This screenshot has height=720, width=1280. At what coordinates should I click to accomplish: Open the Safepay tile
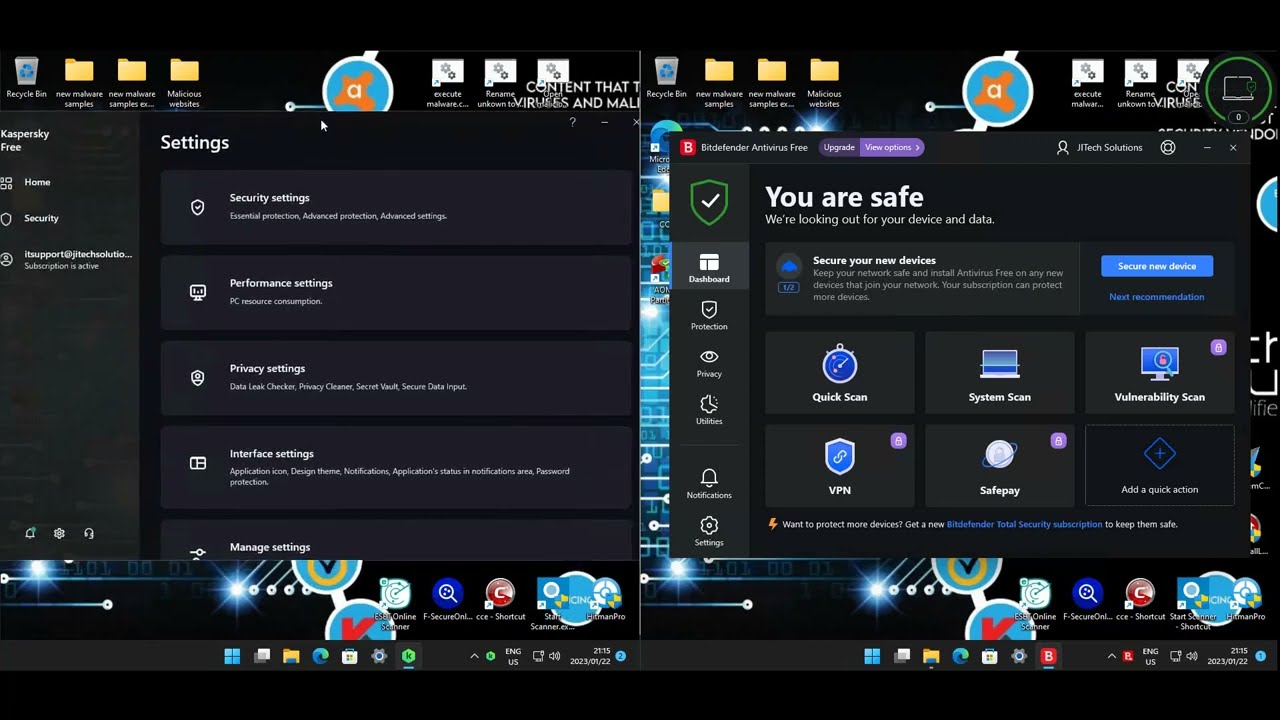(x=999, y=466)
